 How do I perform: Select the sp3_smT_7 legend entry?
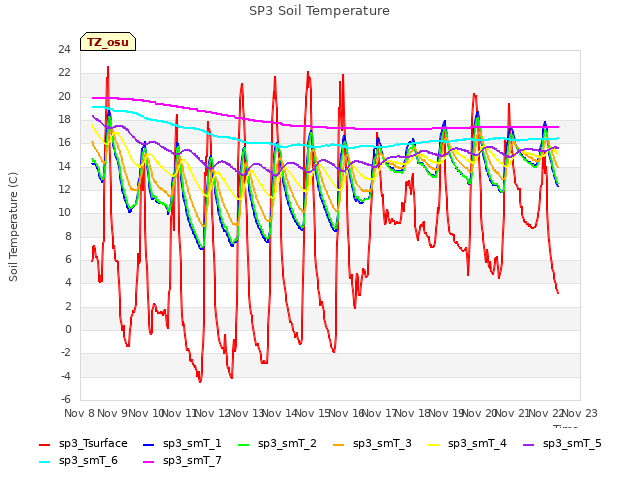tap(182, 461)
